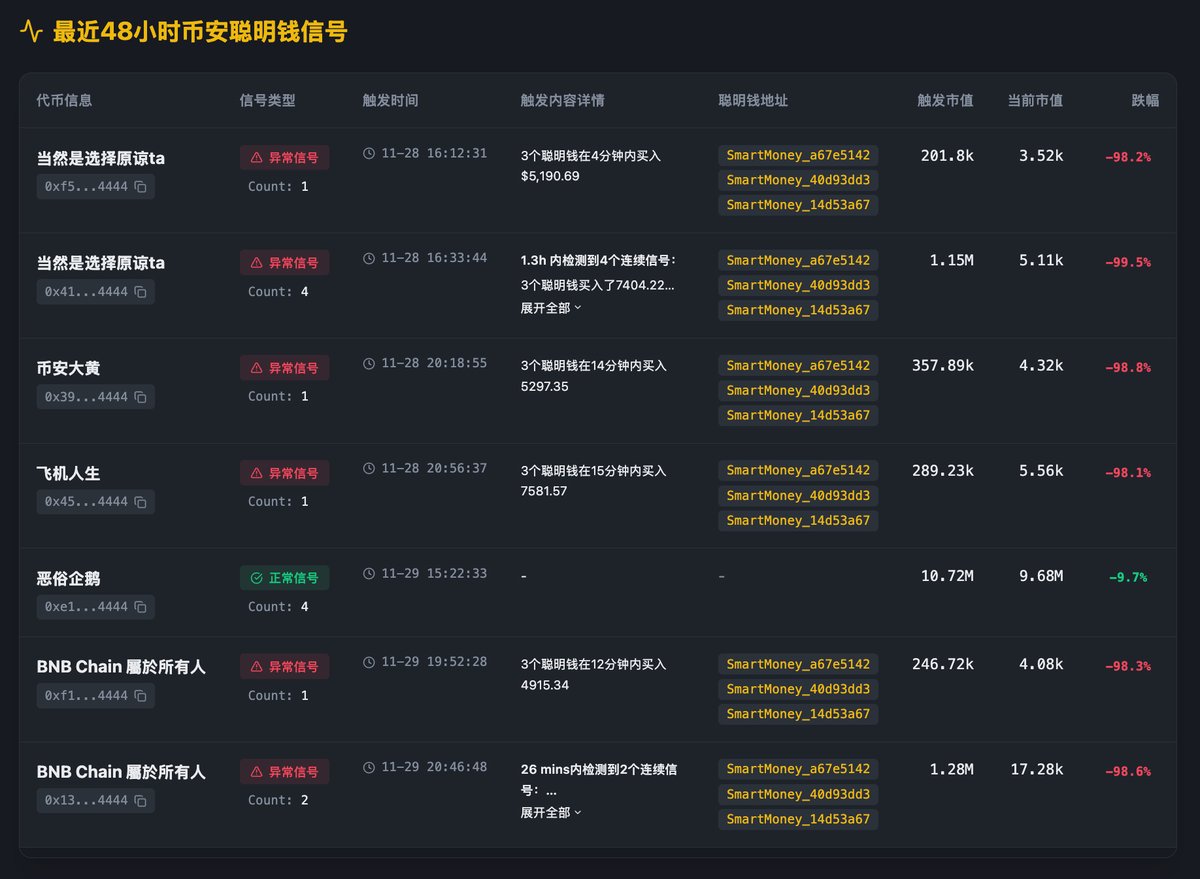Click the 最近48小时币安聪明钱信号 title
This screenshot has width=1200, height=879.
[x=200, y=32]
